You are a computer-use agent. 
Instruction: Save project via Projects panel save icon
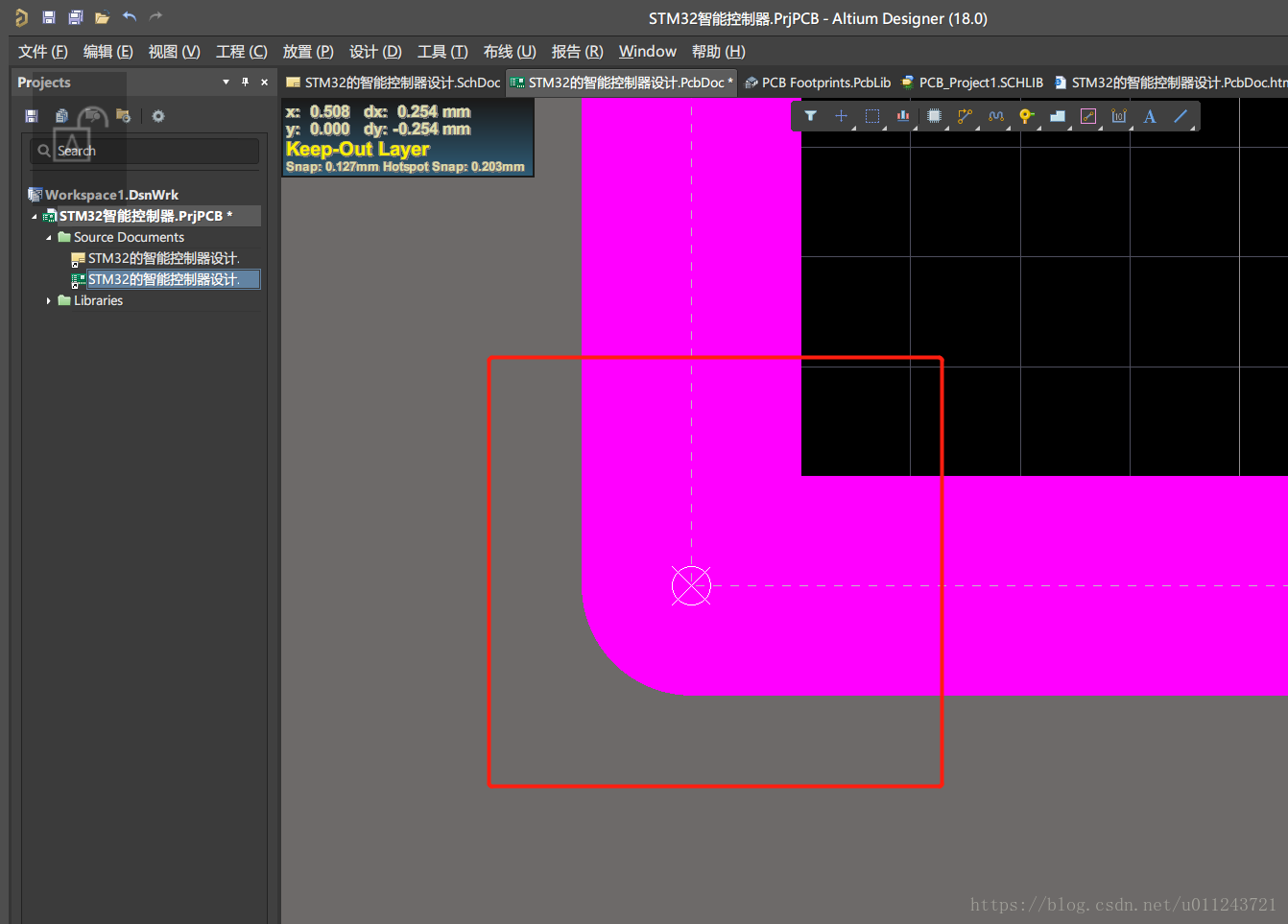32,116
